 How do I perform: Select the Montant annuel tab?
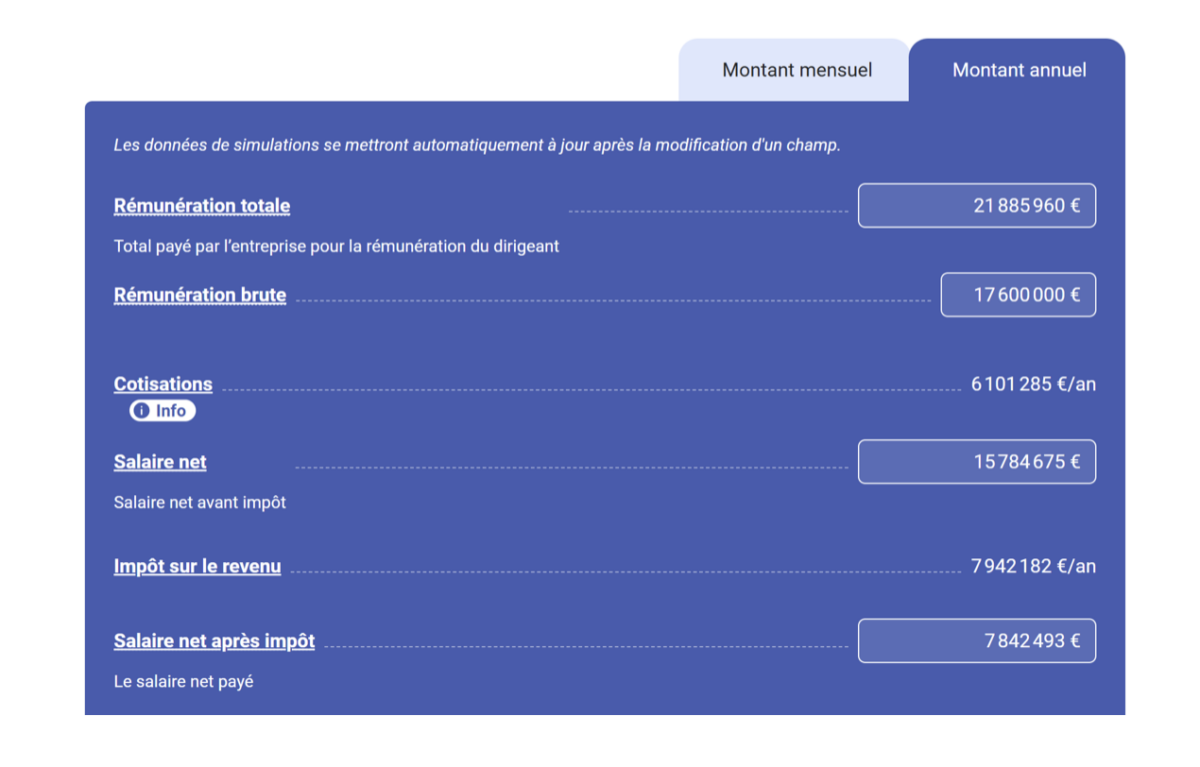(1019, 70)
